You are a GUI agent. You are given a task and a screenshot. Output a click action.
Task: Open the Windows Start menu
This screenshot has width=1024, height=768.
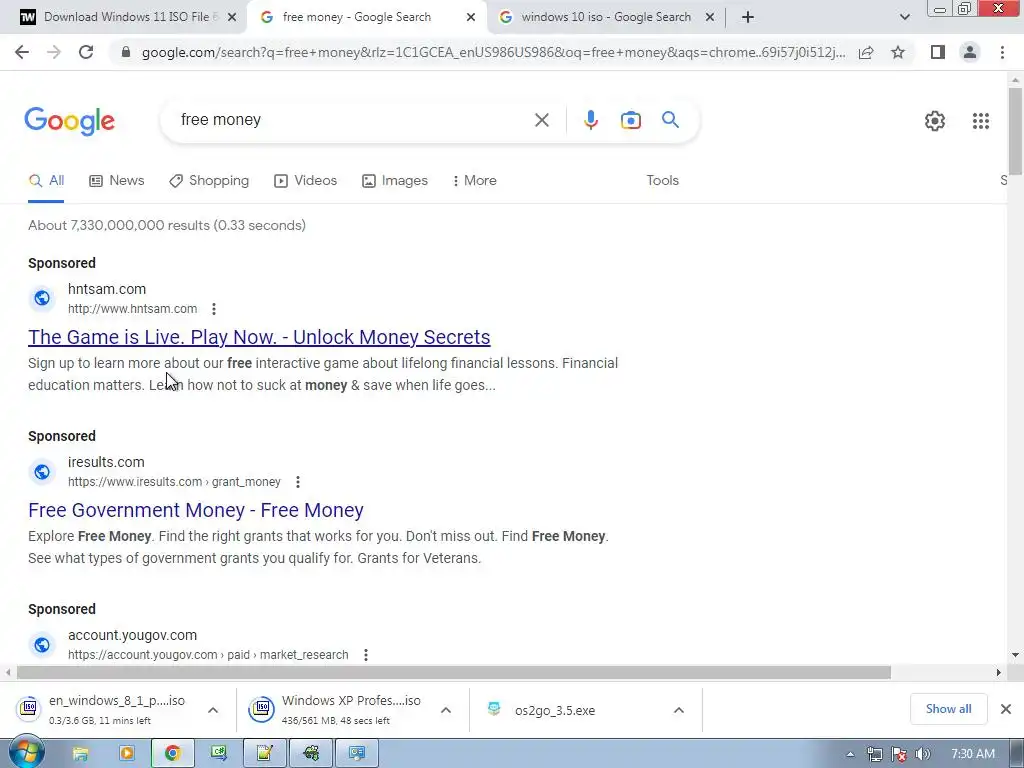click(26, 752)
